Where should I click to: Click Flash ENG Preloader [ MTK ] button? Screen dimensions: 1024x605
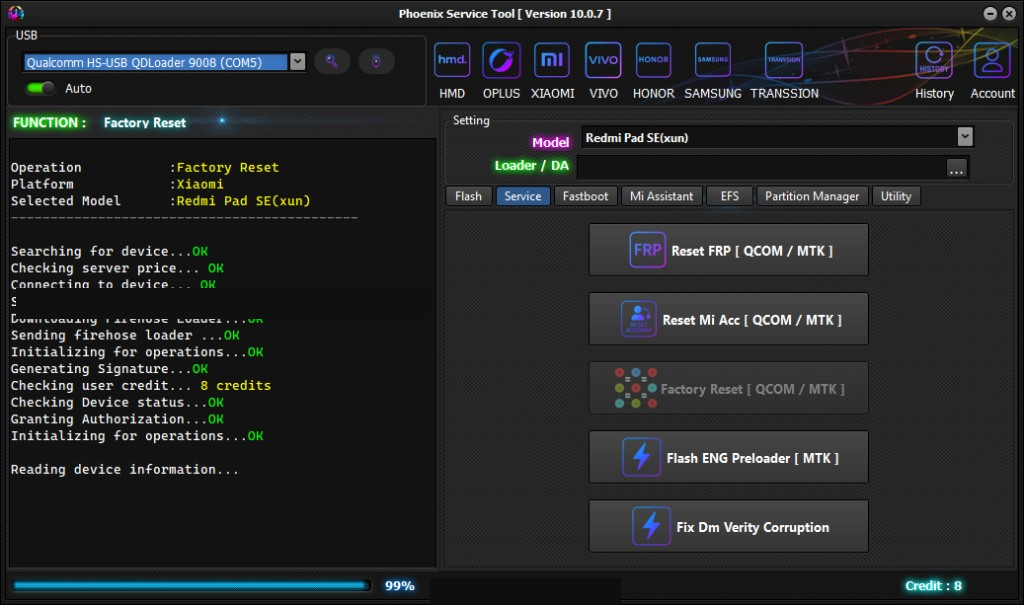coord(728,457)
